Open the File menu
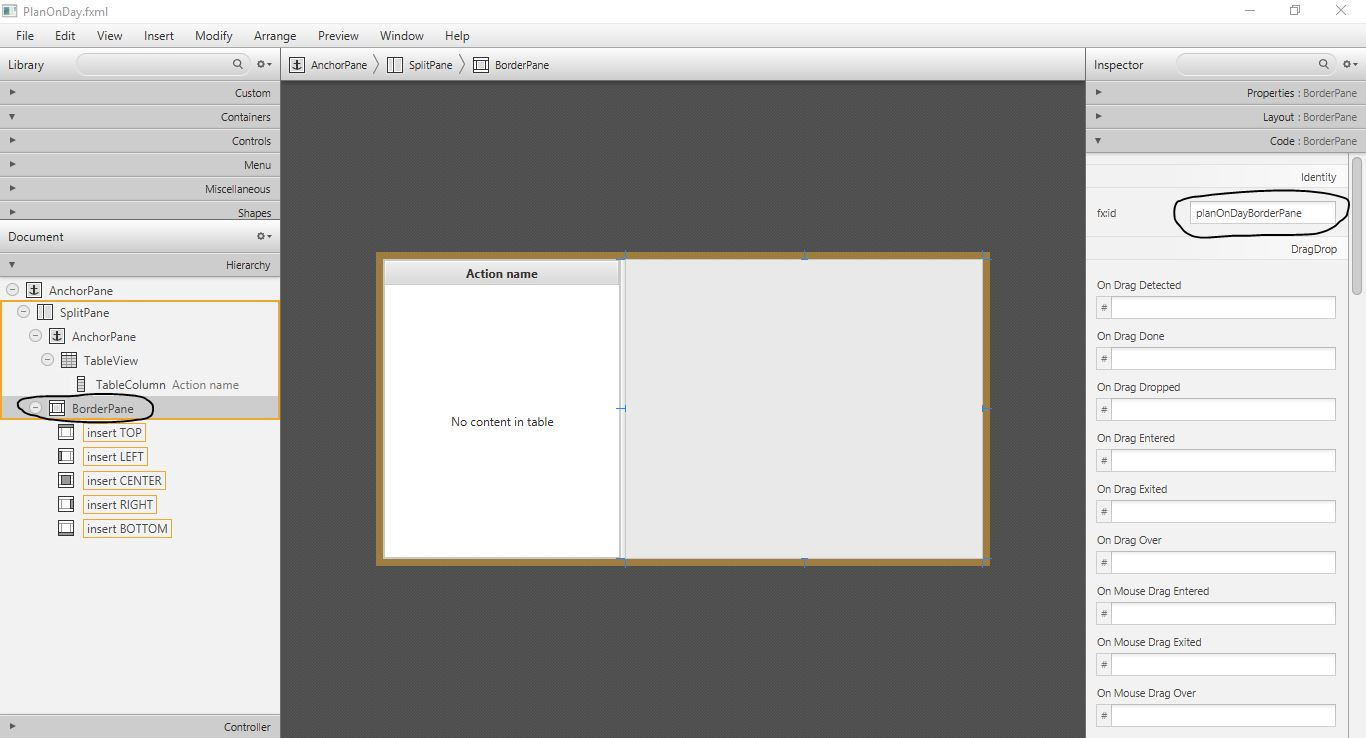 coord(25,35)
